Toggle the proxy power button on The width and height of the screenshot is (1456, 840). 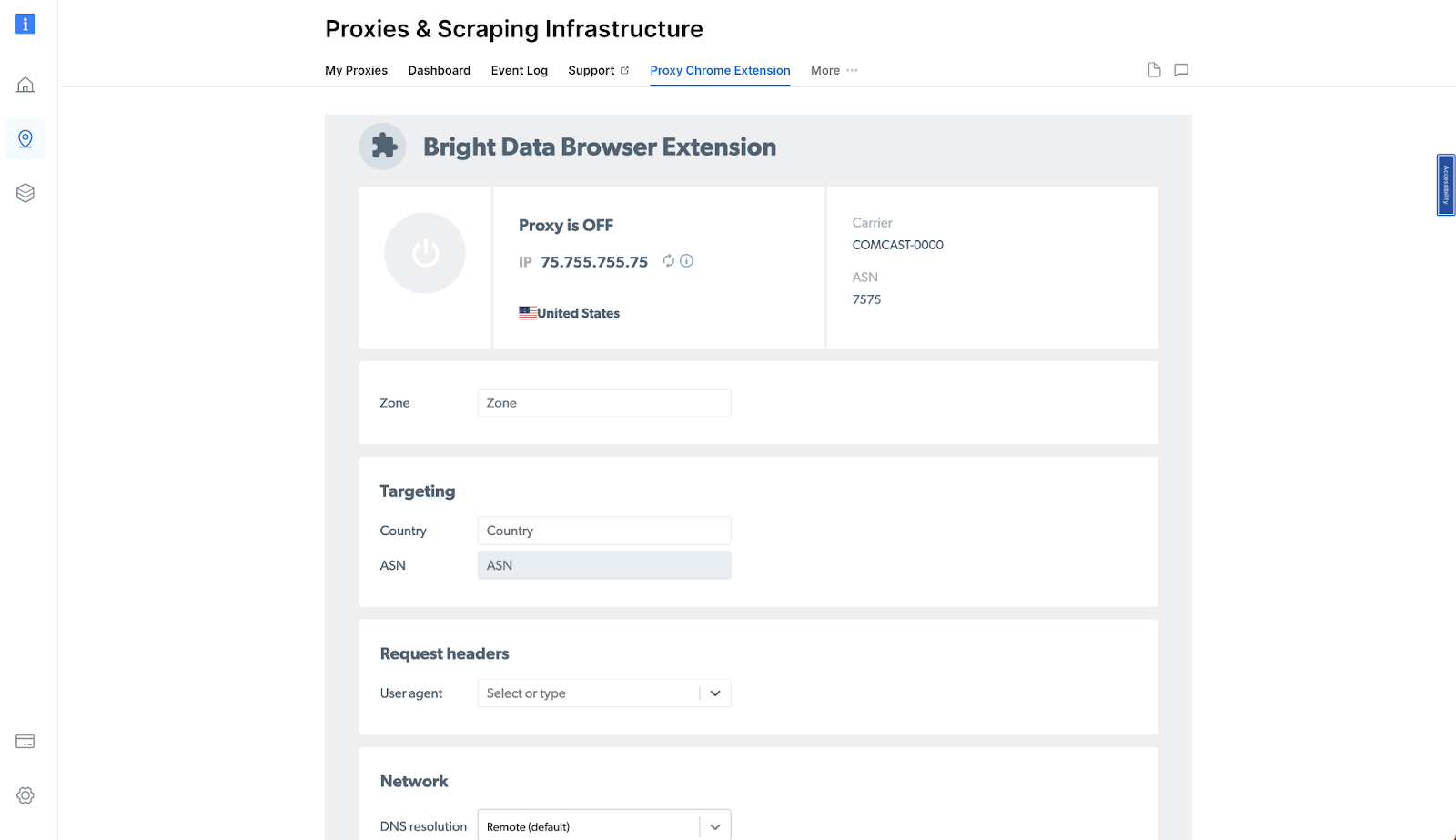click(x=425, y=253)
